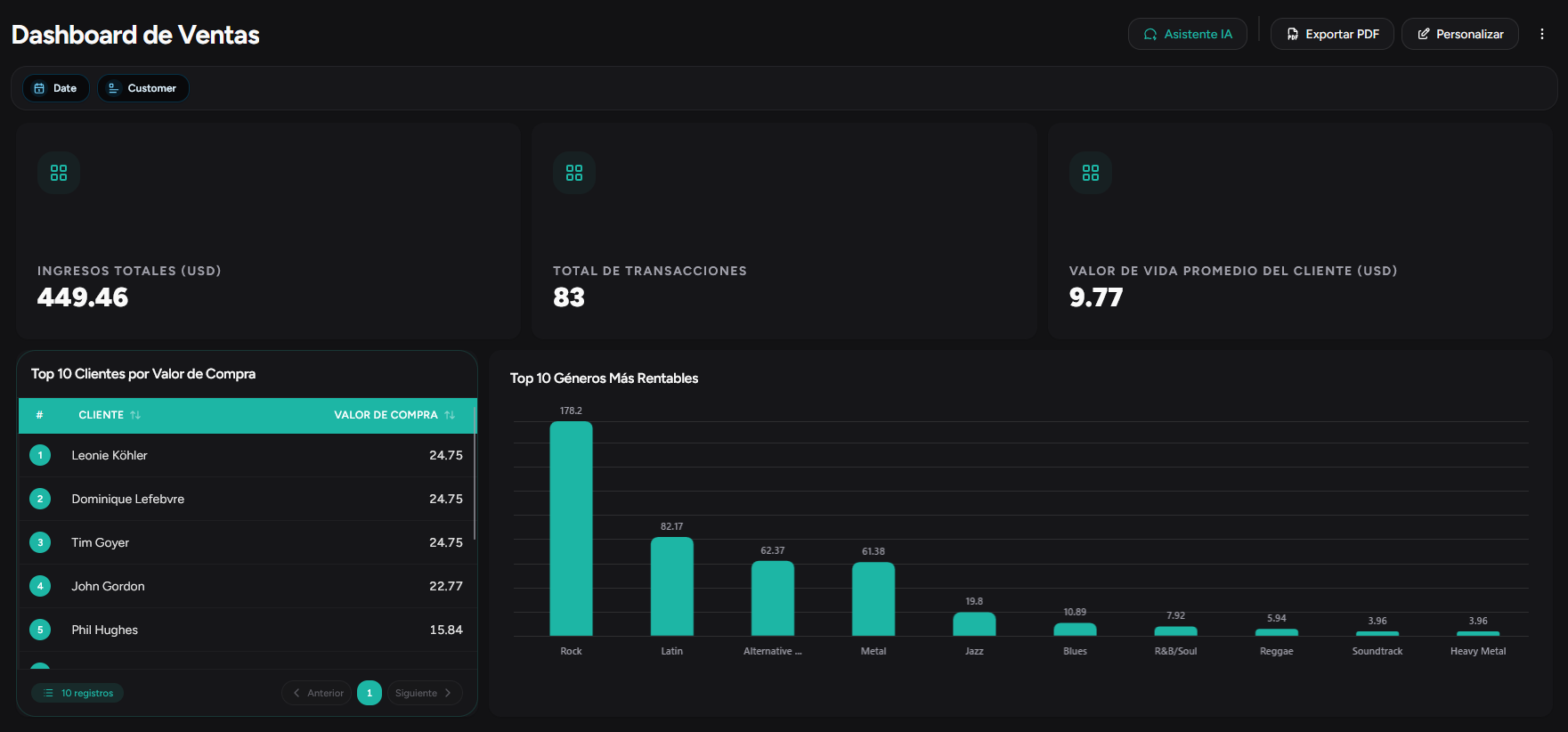
Task: Open Personalizar dashboard editor
Action: tap(1459, 34)
